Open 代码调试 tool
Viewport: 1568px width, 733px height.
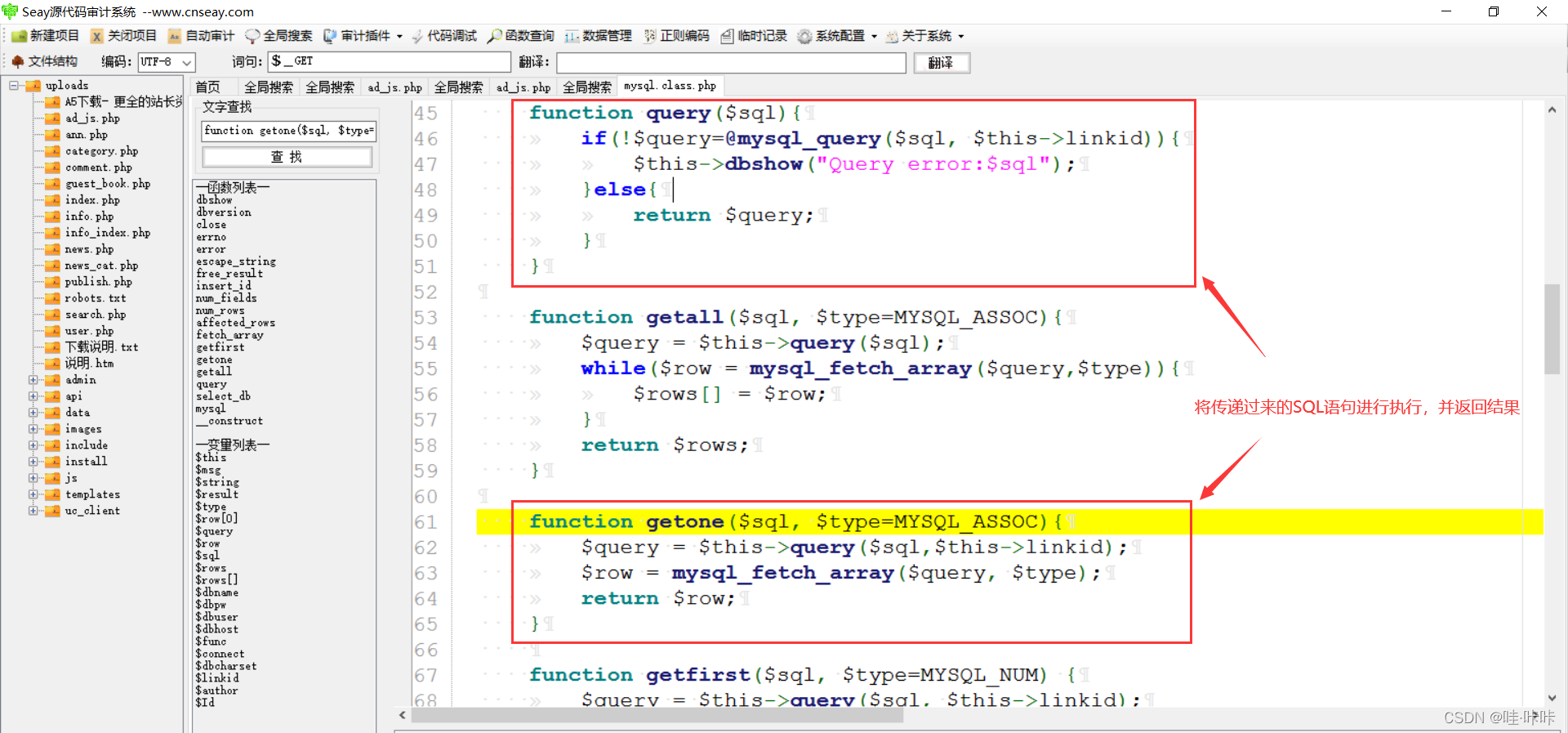click(444, 36)
